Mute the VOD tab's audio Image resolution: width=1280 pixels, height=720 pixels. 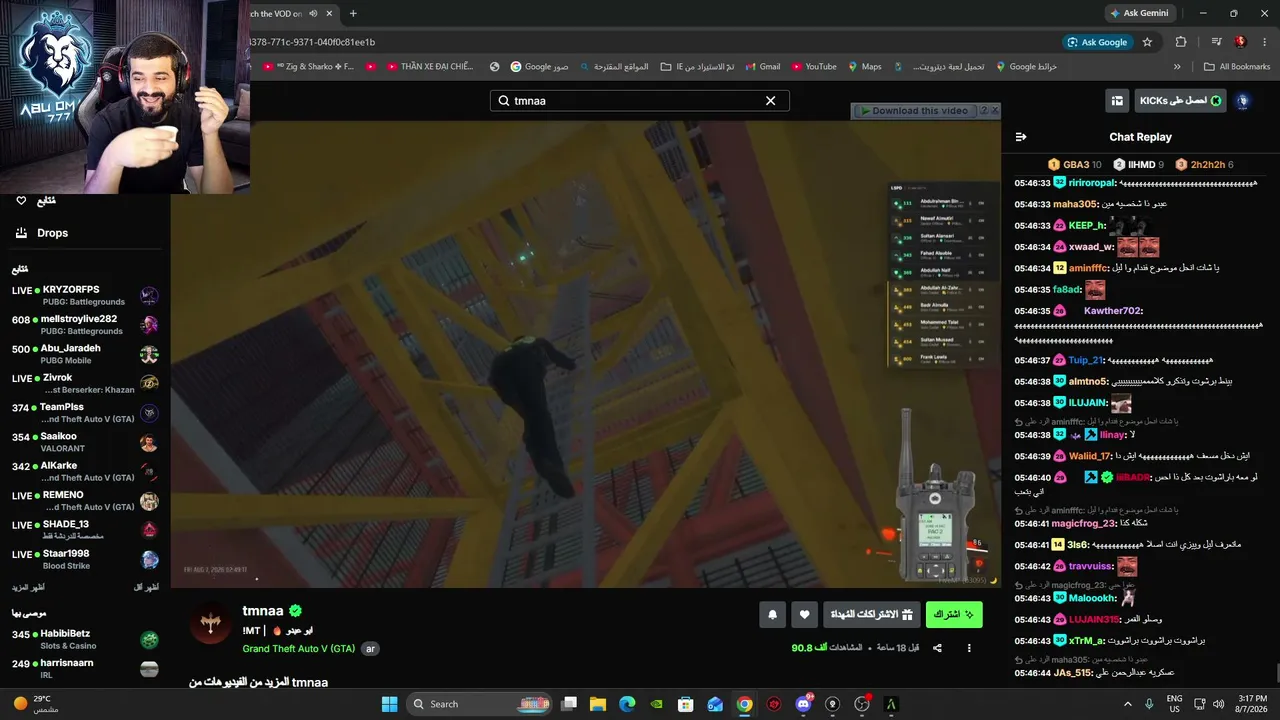click(x=313, y=13)
